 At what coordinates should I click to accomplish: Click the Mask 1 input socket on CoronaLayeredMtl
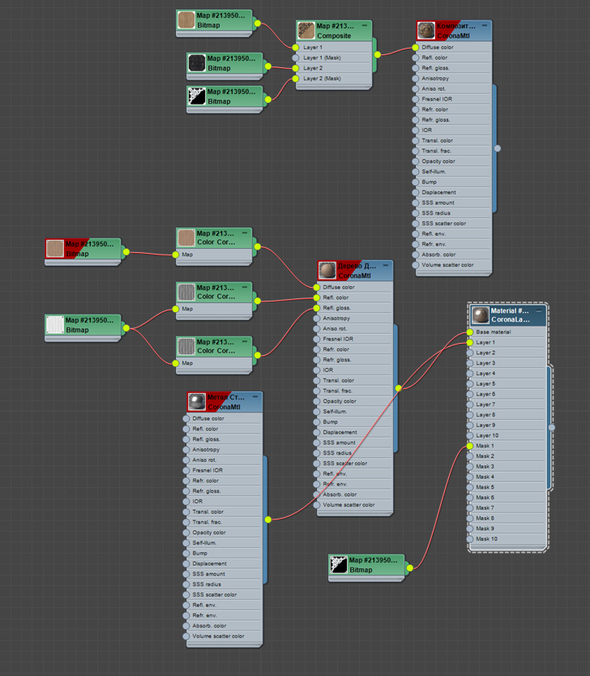click(470, 446)
